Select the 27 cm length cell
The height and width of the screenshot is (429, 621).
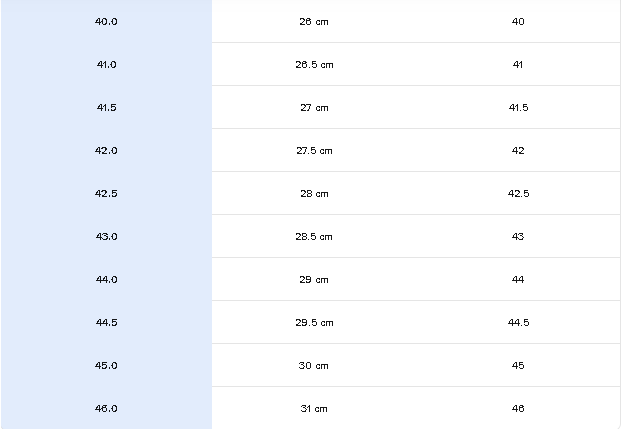point(314,107)
